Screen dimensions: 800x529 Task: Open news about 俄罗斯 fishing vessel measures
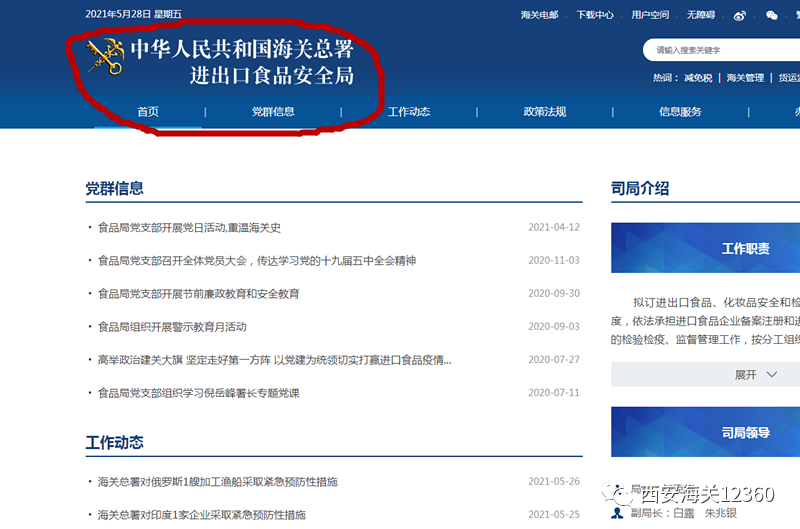pyautogui.click(x=217, y=482)
